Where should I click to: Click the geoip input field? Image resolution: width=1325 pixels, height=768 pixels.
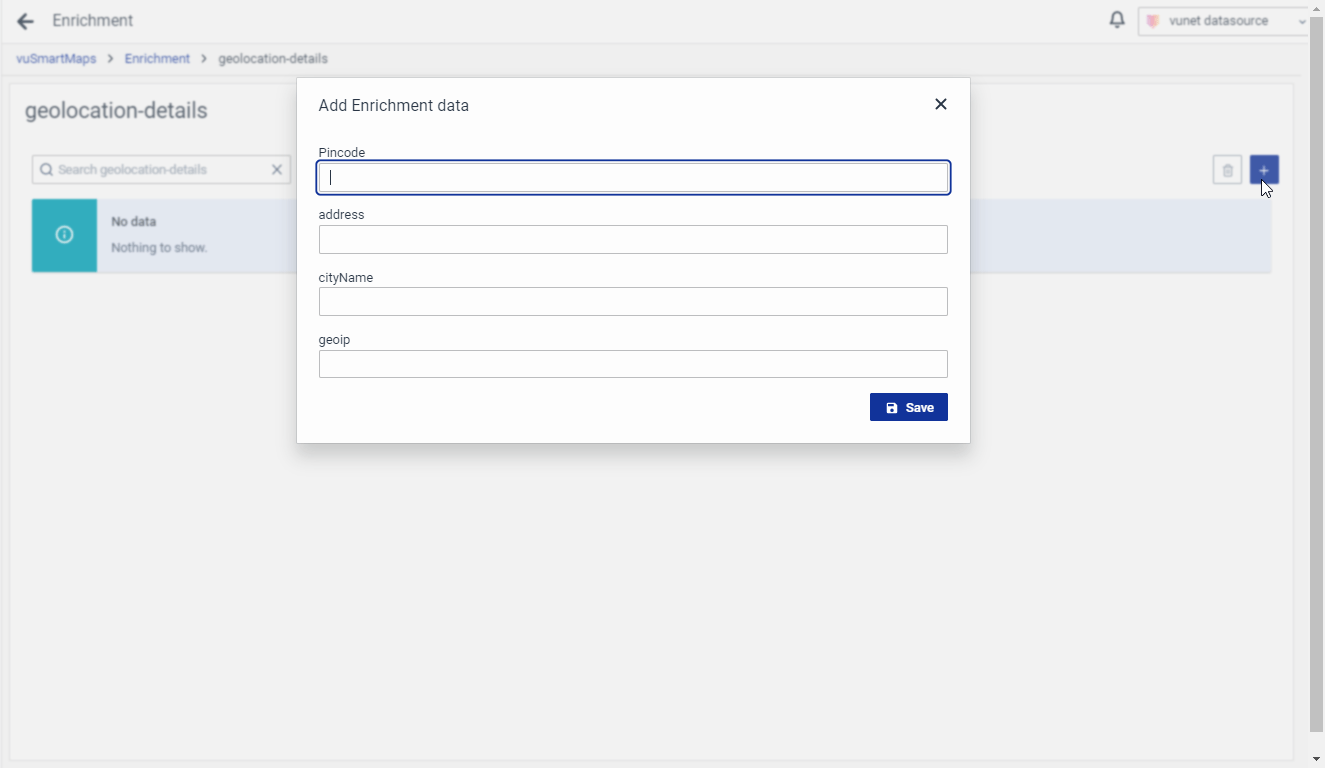pyautogui.click(x=633, y=364)
